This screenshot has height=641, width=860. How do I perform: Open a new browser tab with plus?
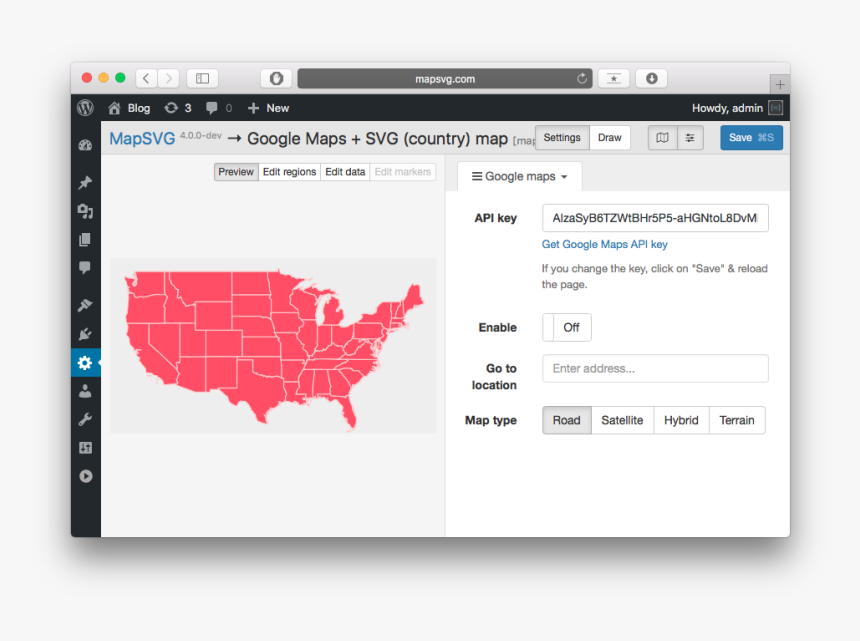[780, 84]
